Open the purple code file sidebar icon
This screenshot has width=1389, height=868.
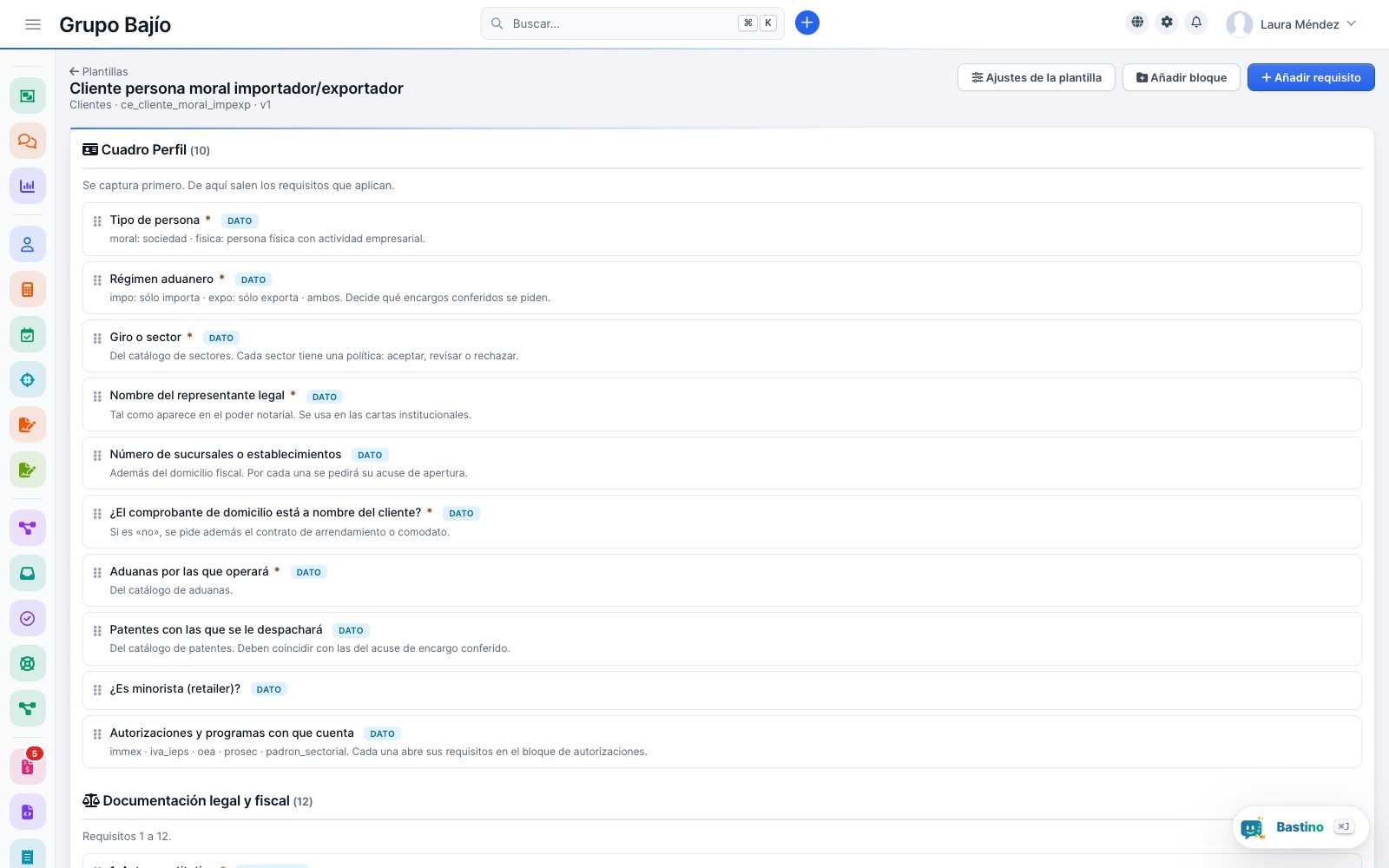[x=28, y=812]
